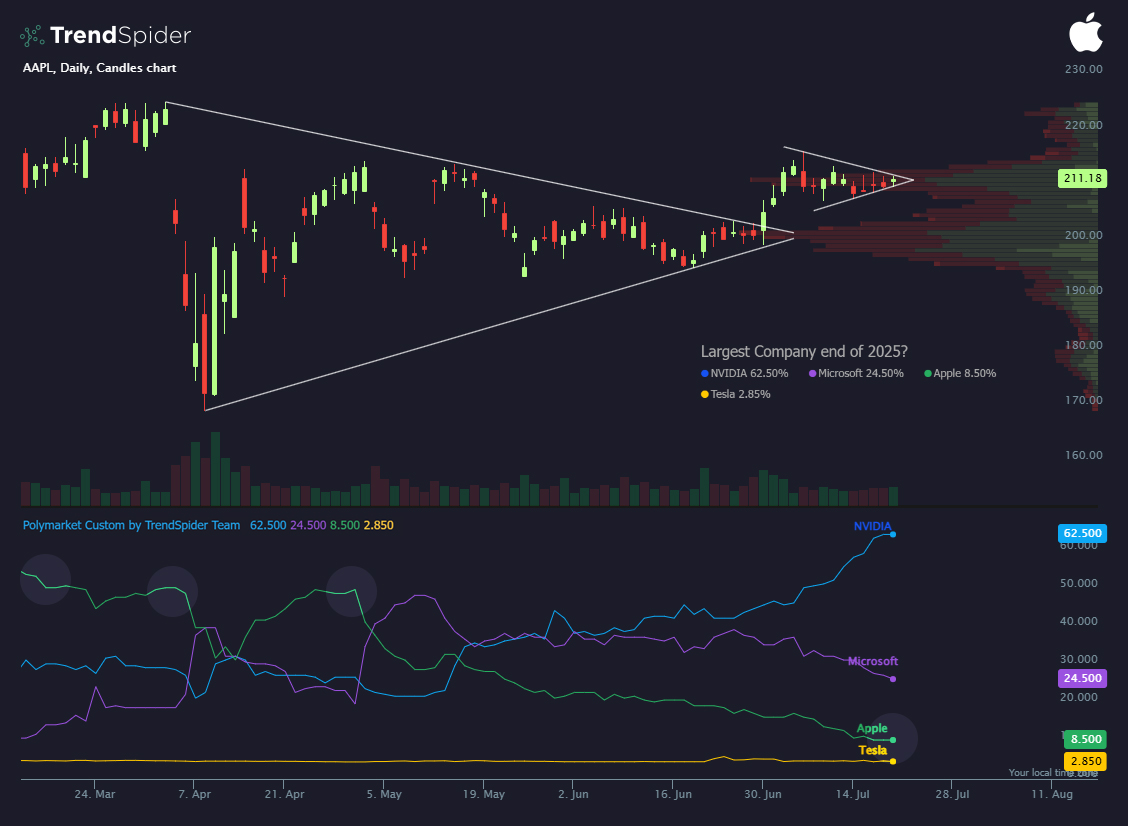Click the blue 62.500 indicator header value
The height and width of the screenshot is (826, 1128).
(x=268, y=525)
